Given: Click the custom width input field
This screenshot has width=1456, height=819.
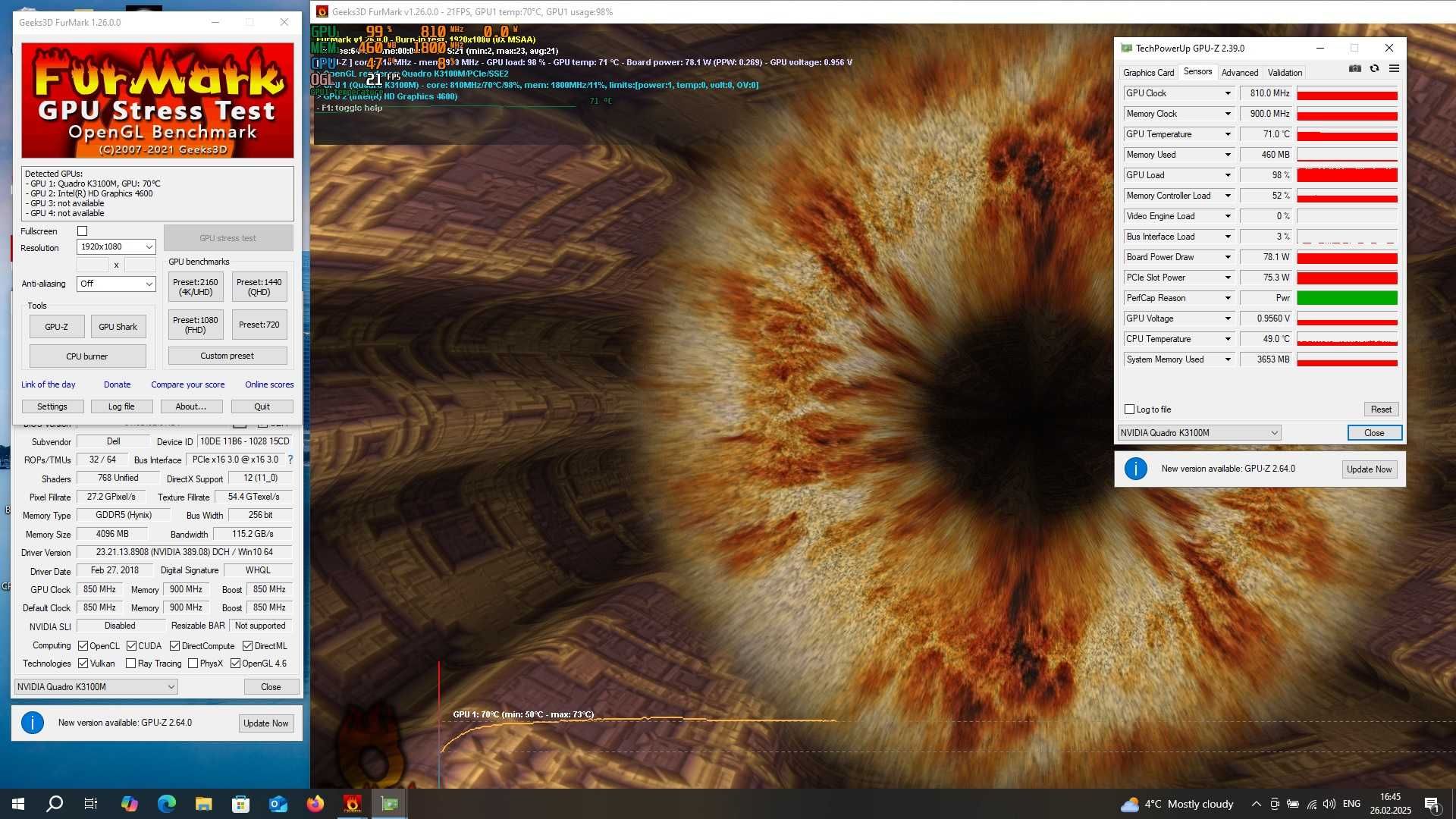Looking at the screenshot, I should (93, 265).
